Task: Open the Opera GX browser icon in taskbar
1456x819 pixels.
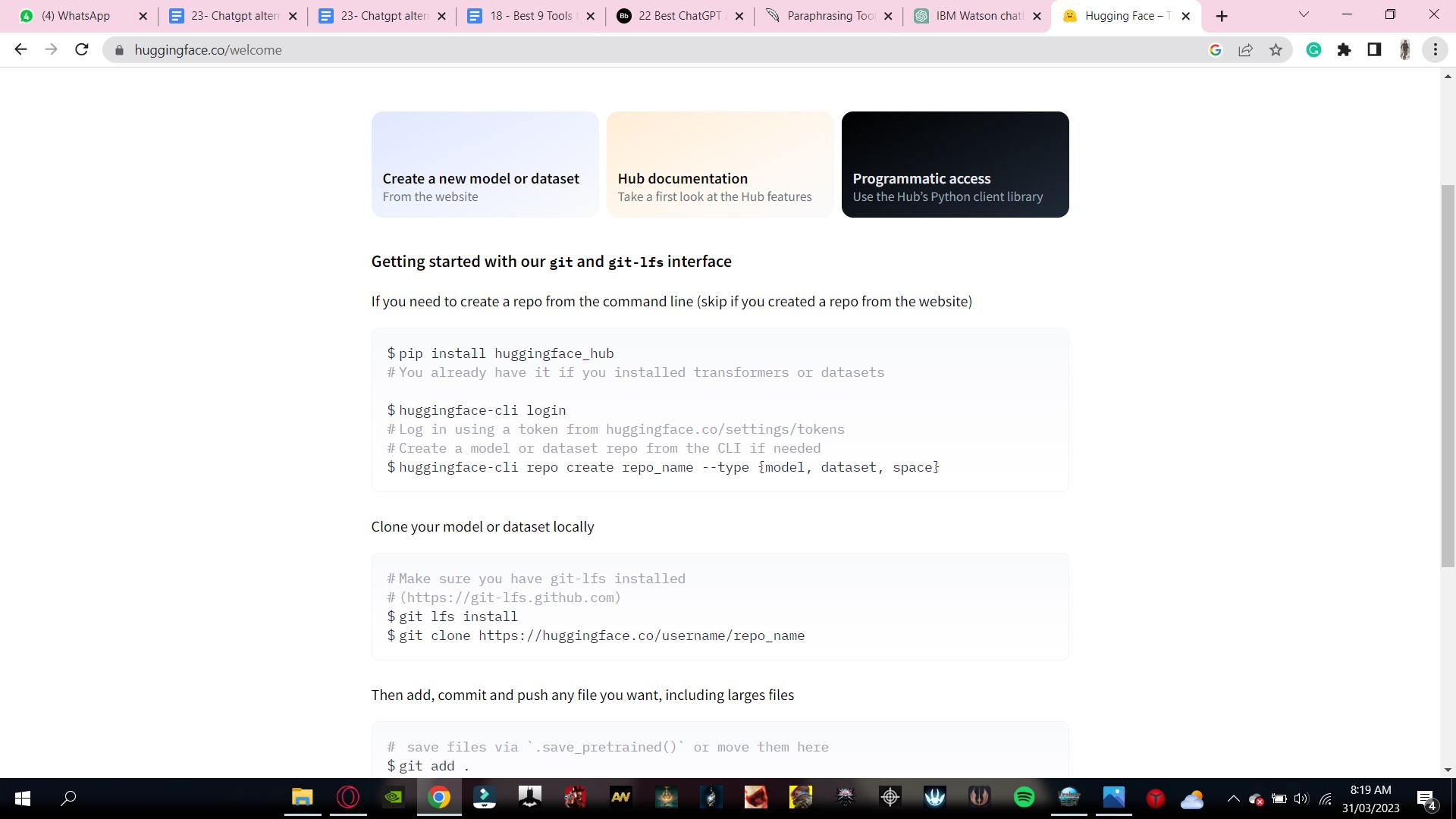Action: (349, 798)
